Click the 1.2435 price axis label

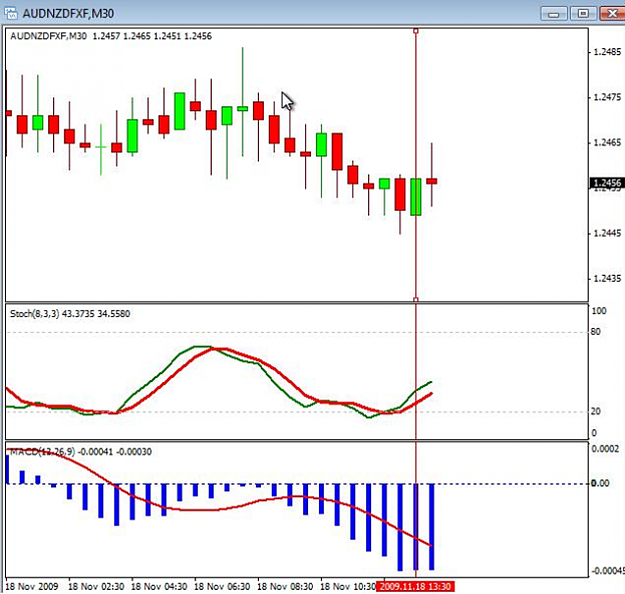point(607,278)
